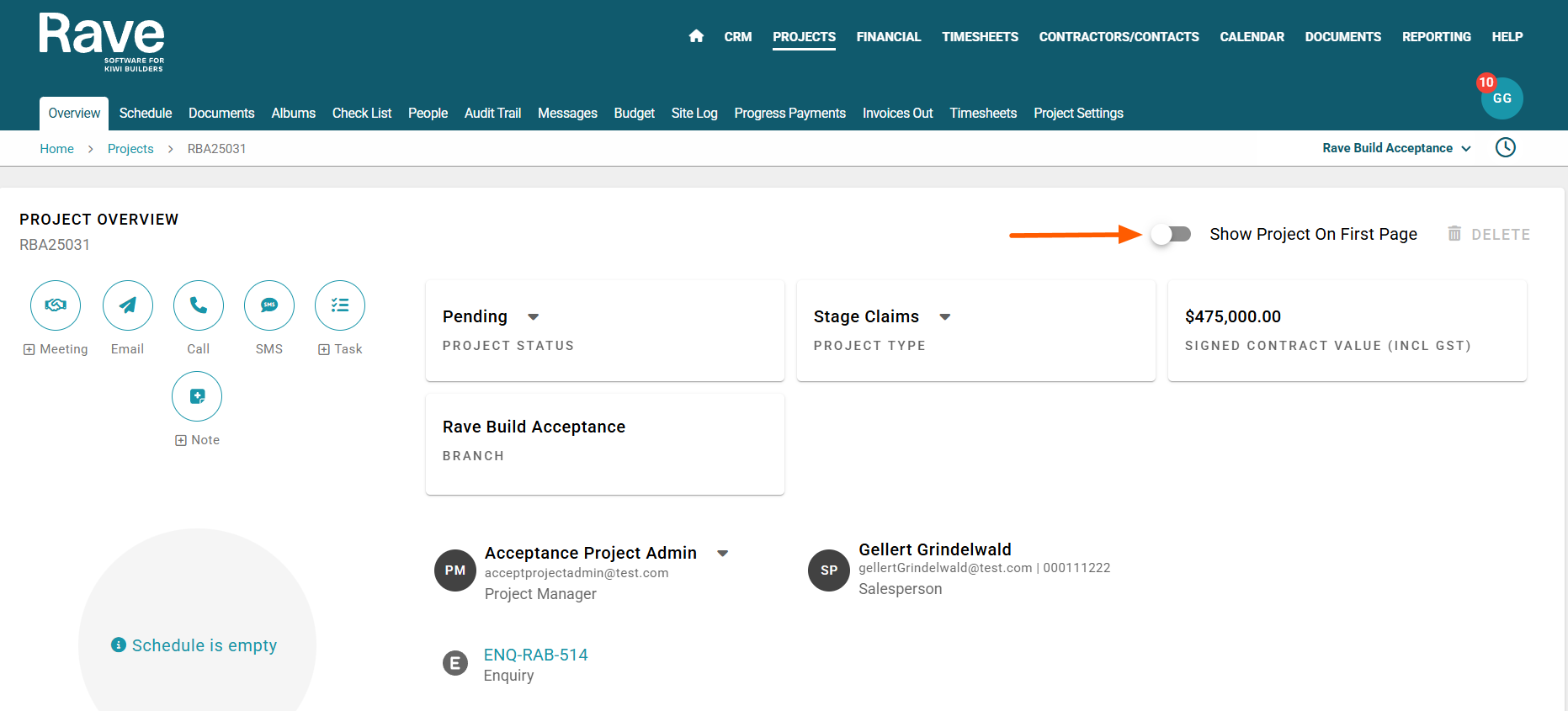Open enquiry link ENQ-RAB-514
The height and width of the screenshot is (711, 1568).
pyautogui.click(x=535, y=655)
